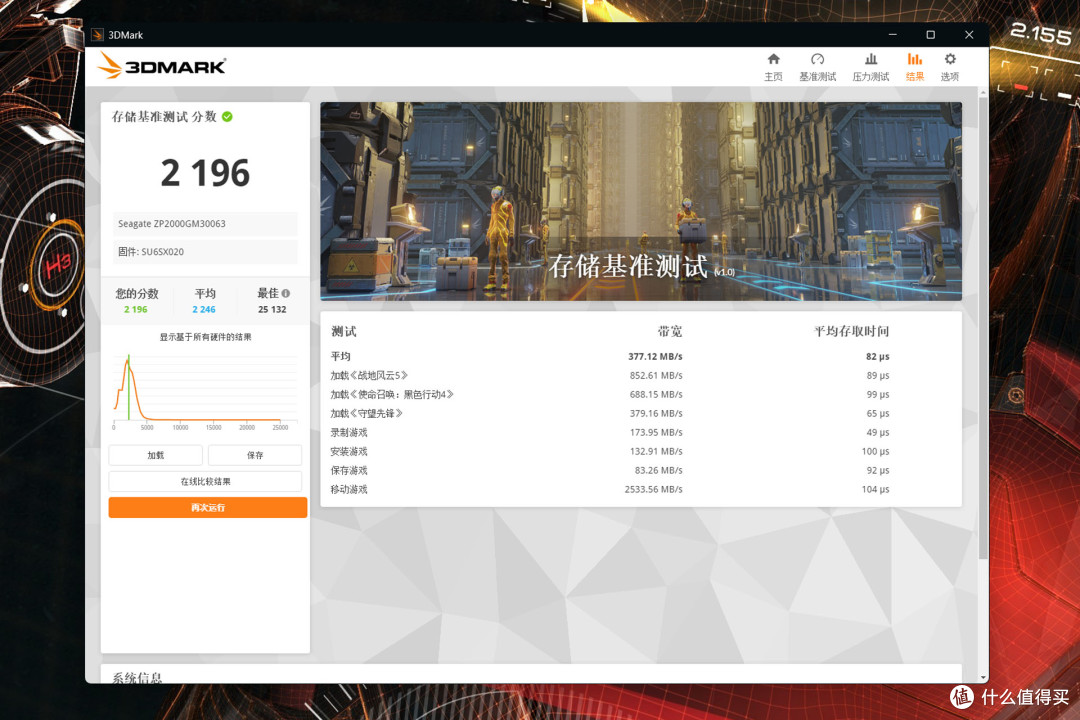
Task: Click the 存储基准测试 分数 heading
Action: point(164,116)
